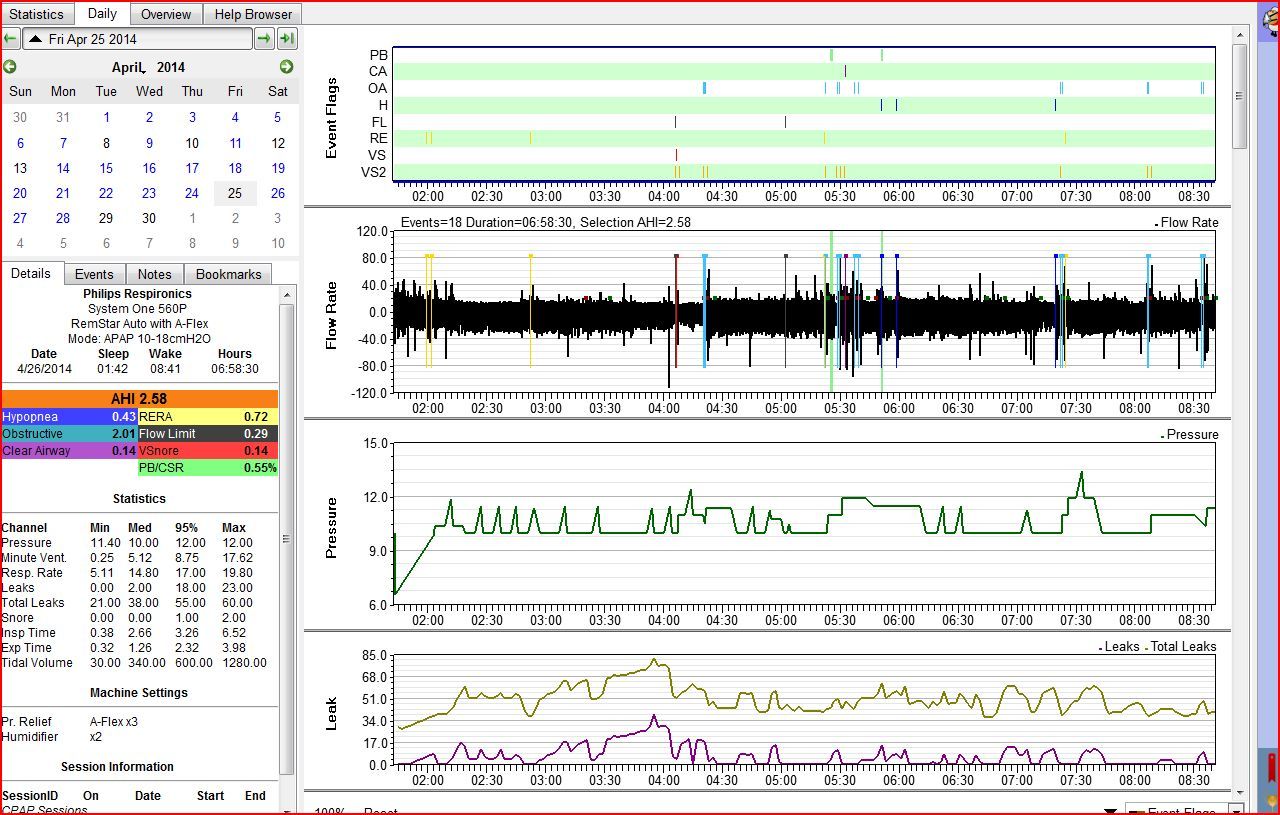Click the PB/CSR green index row
1280x815 pixels.
pyautogui.click(x=208, y=467)
